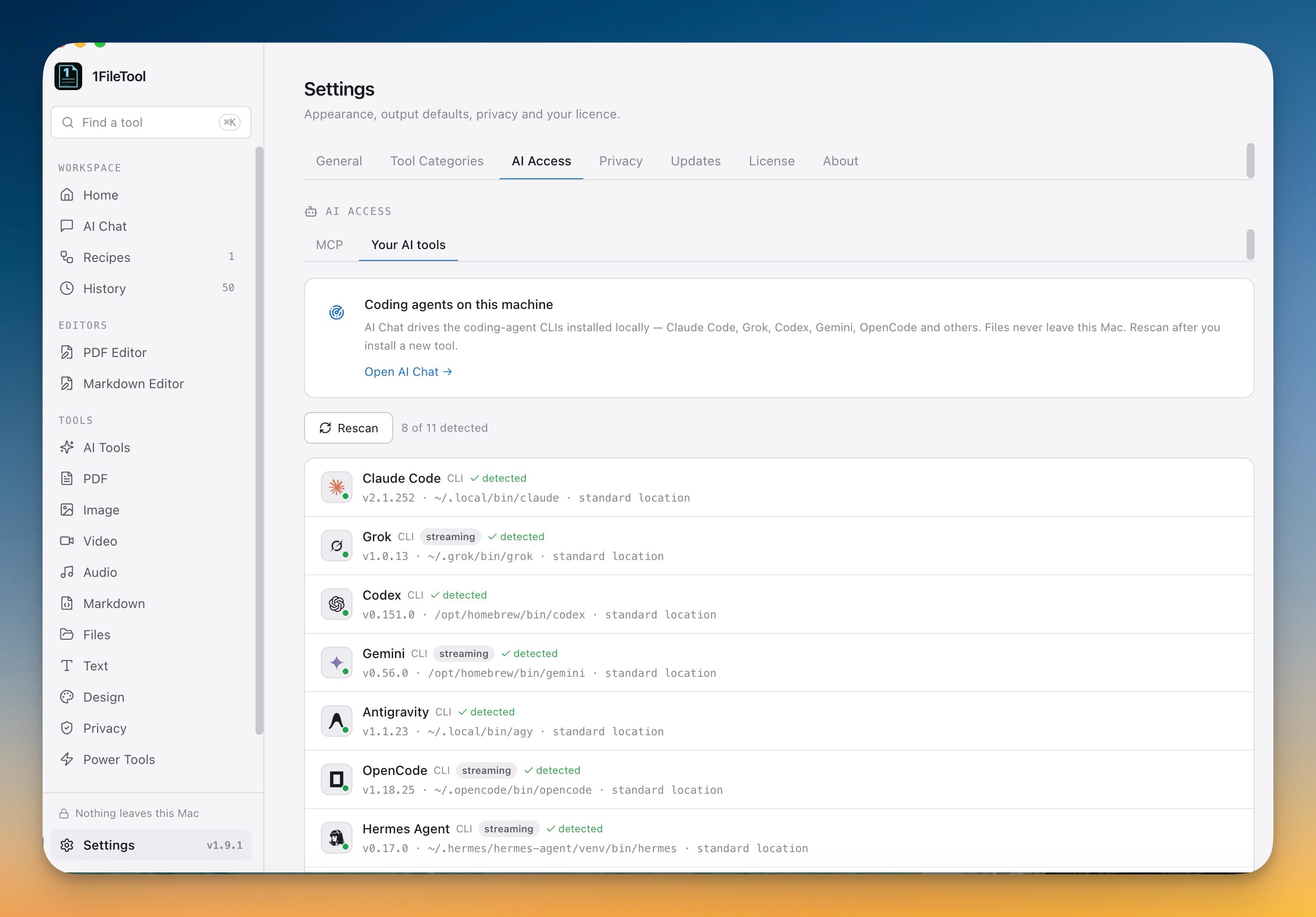Click the History count 50
This screenshot has height=917, width=1316.
pyautogui.click(x=228, y=288)
